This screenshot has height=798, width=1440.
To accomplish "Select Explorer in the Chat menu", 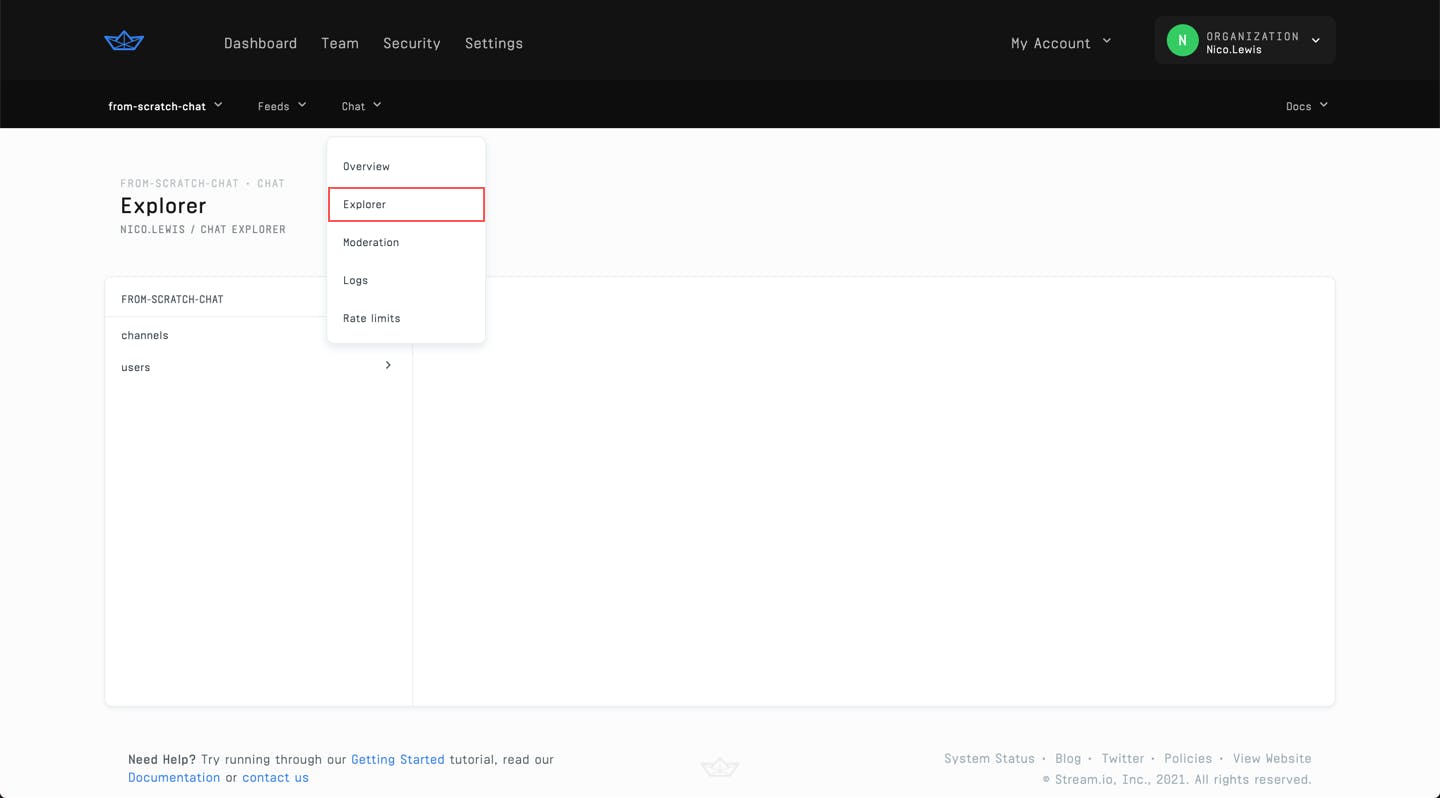I will [x=406, y=204].
